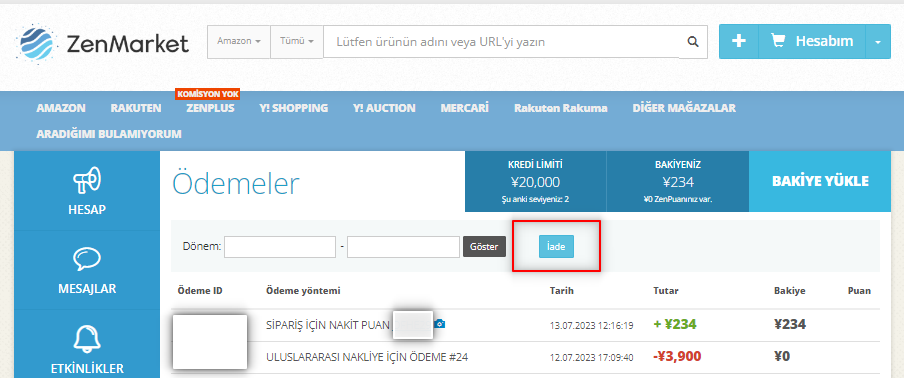Open the Etkinlikler bell icon
The image size is (904, 378).
(87, 339)
